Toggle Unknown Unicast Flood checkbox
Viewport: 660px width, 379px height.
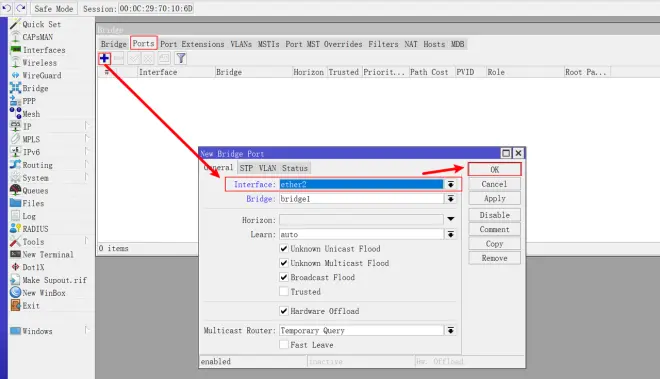(x=284, y=248)
